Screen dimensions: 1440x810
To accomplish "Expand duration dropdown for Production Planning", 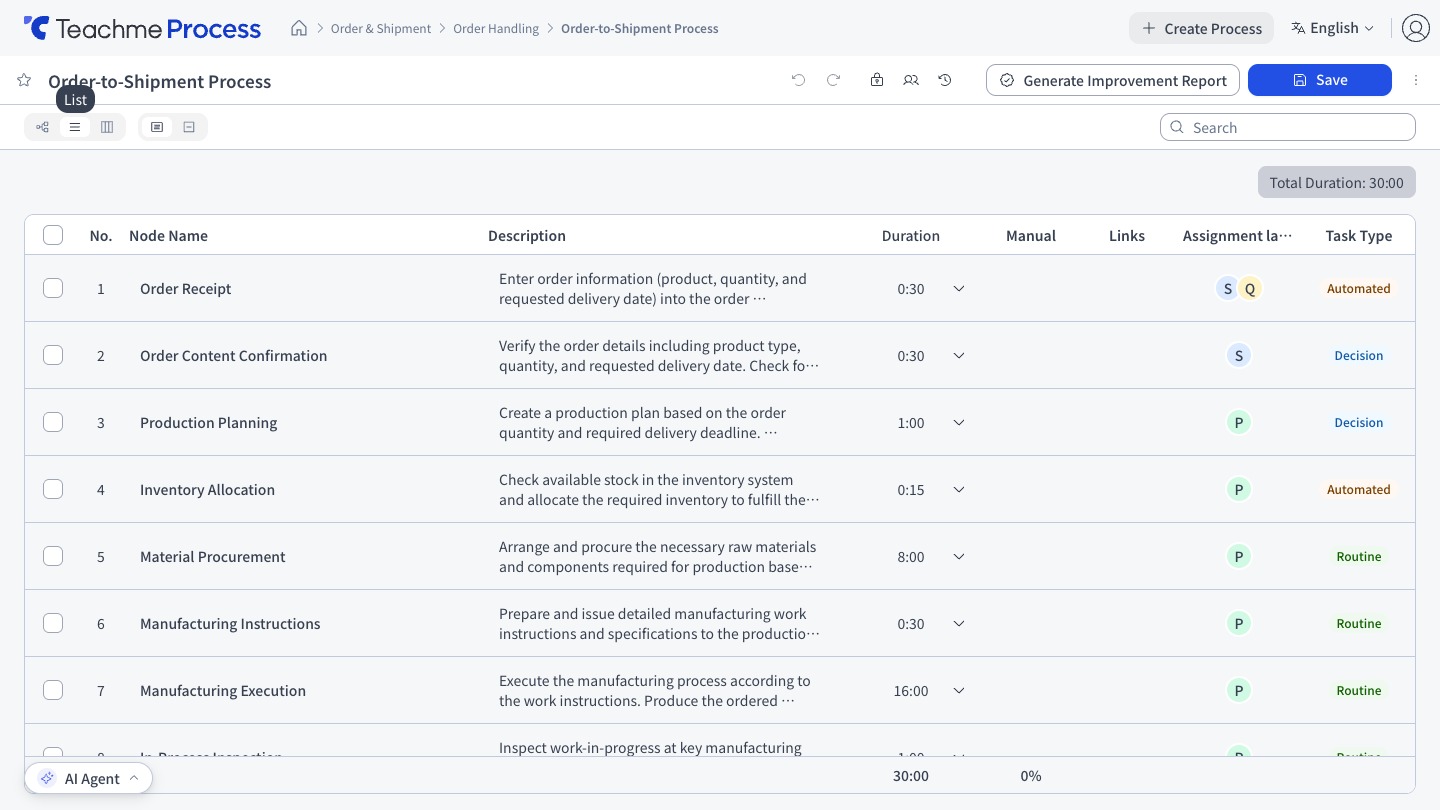I will [x=959, y=423].
